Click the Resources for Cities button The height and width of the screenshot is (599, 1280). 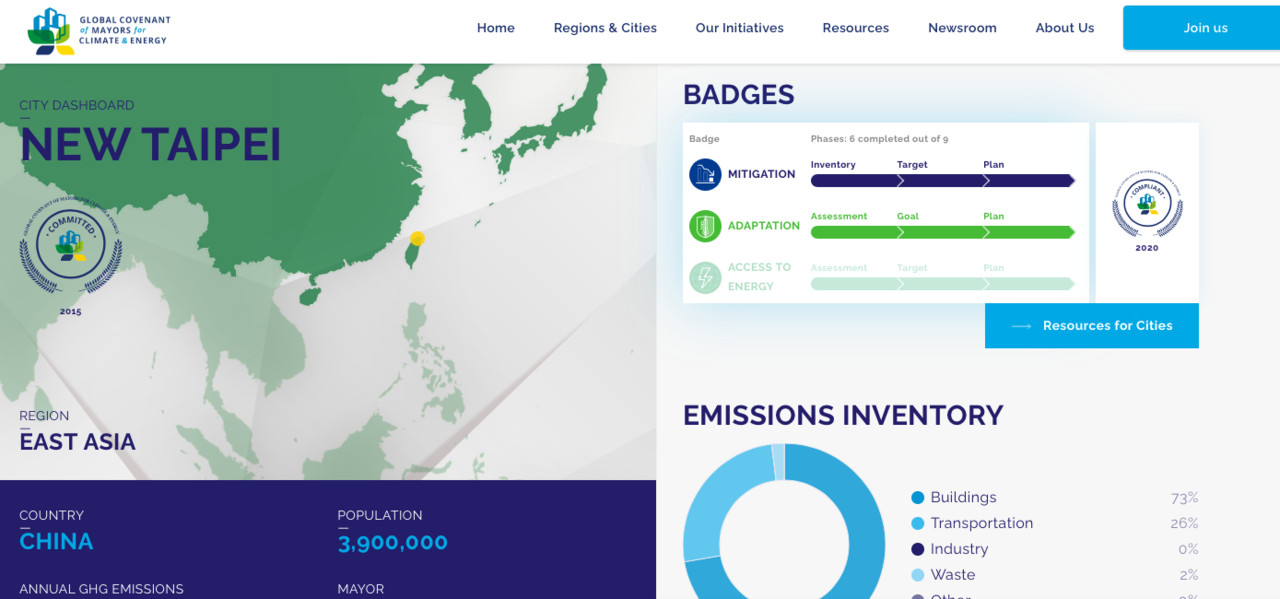1091,326
